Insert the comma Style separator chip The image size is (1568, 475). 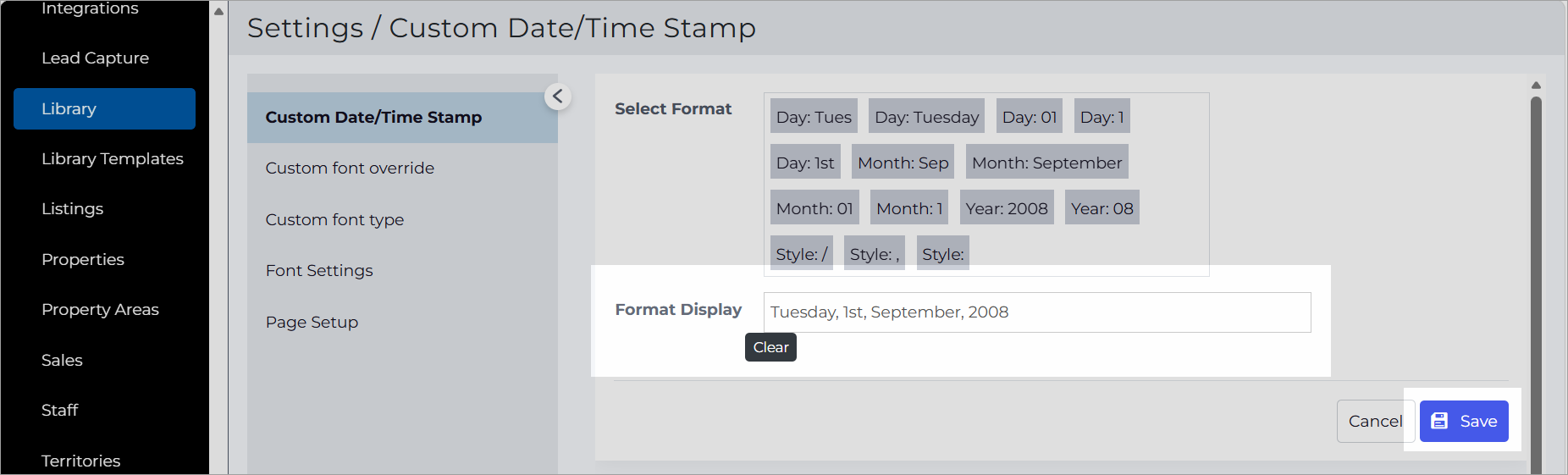tap(874, 254)
